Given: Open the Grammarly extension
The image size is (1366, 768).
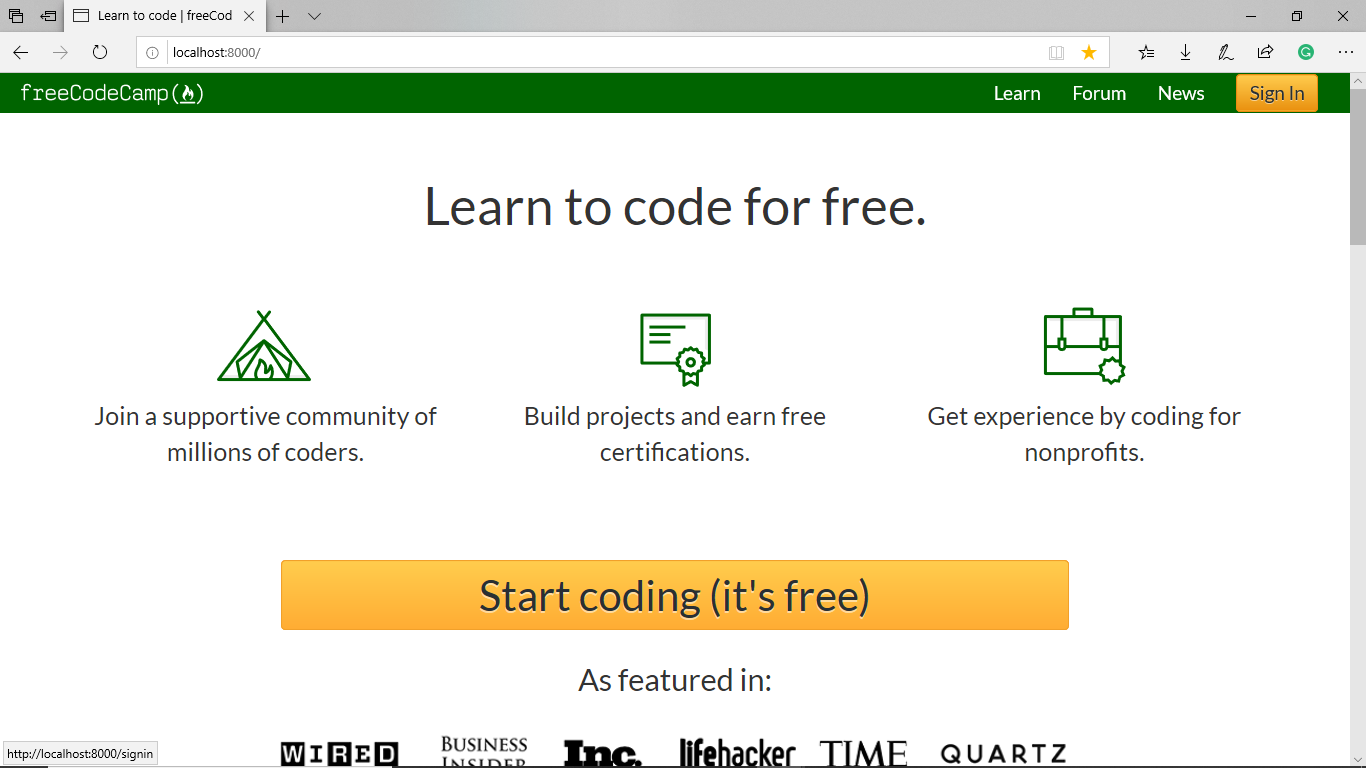Looking at the screenshot, I should point(1306,52).
